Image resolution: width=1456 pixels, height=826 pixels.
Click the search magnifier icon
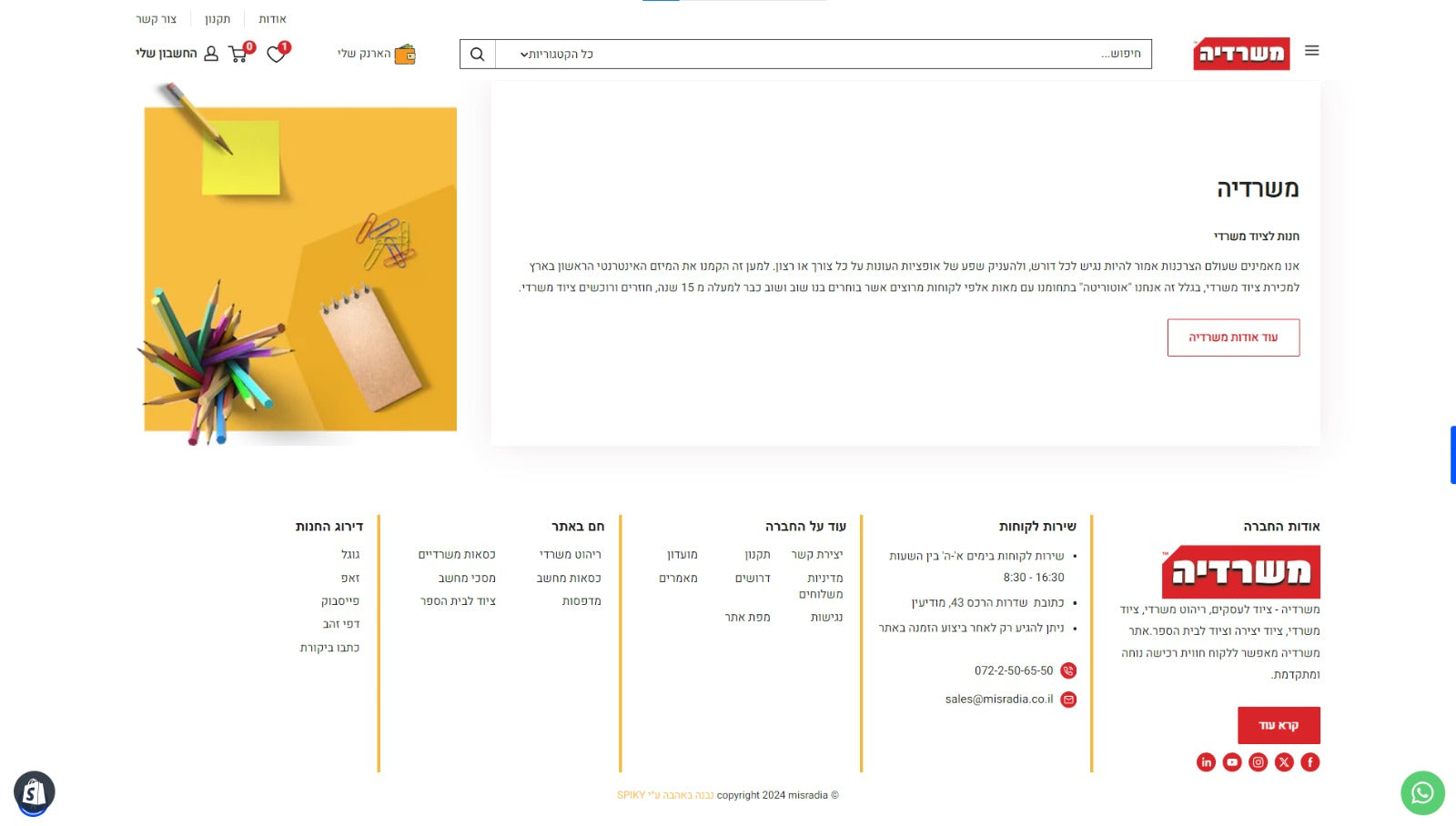pos(477,55)
